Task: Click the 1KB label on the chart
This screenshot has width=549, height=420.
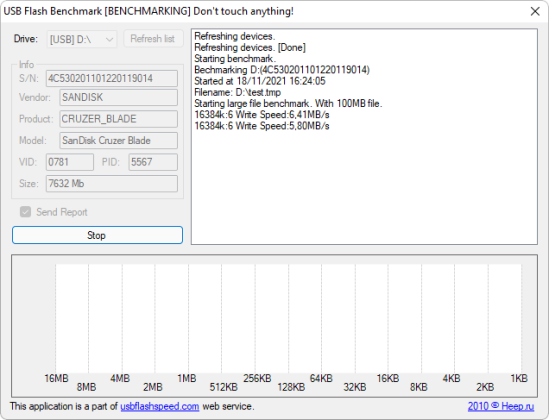Action: [519, 378]
